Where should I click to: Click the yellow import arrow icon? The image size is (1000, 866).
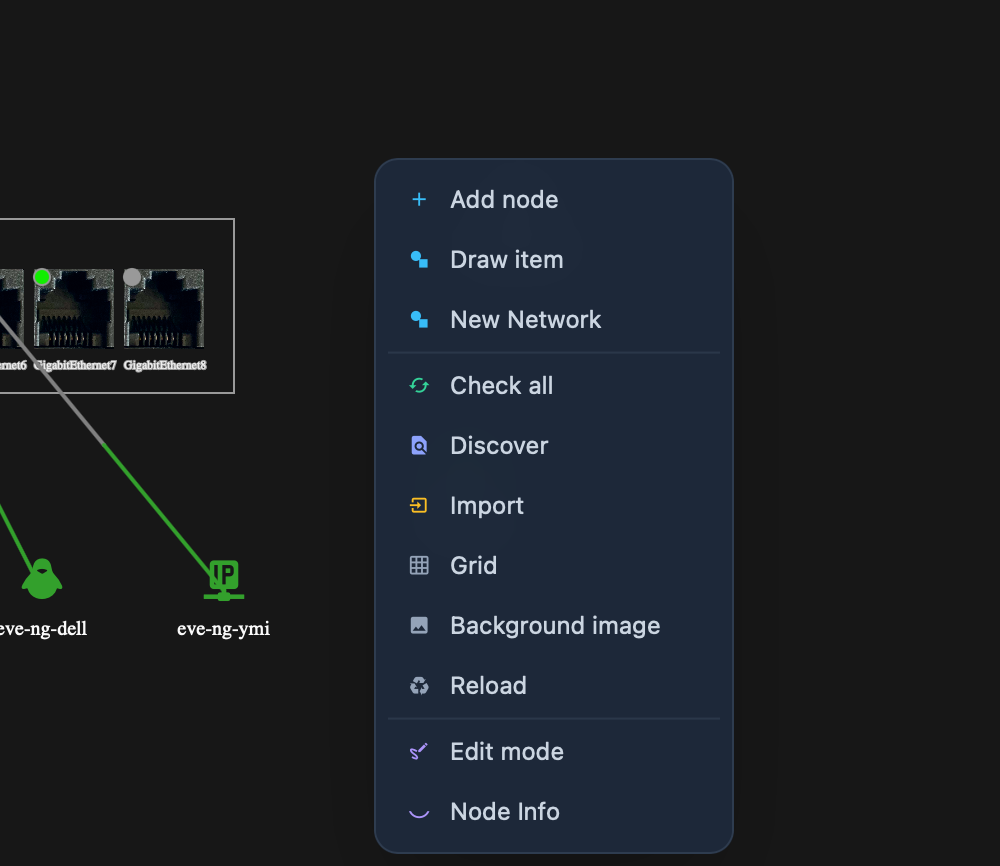[419, 505]
